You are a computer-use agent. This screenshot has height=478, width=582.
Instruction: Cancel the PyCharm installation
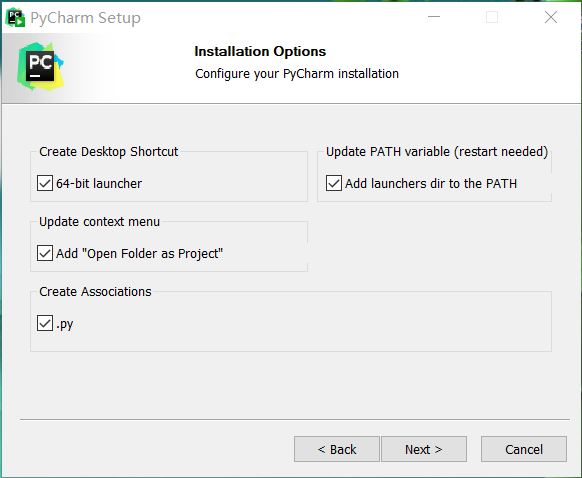pyautogui.click(x=524, y=449)
